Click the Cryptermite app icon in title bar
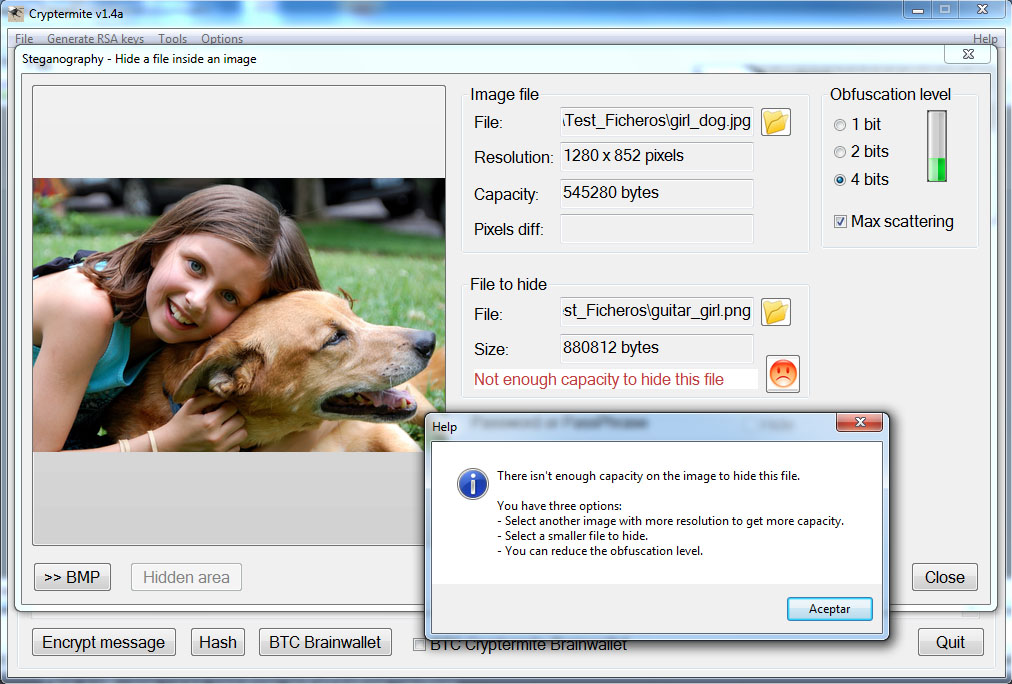This screenshot has height=684, width=1012. pos(15,13)
